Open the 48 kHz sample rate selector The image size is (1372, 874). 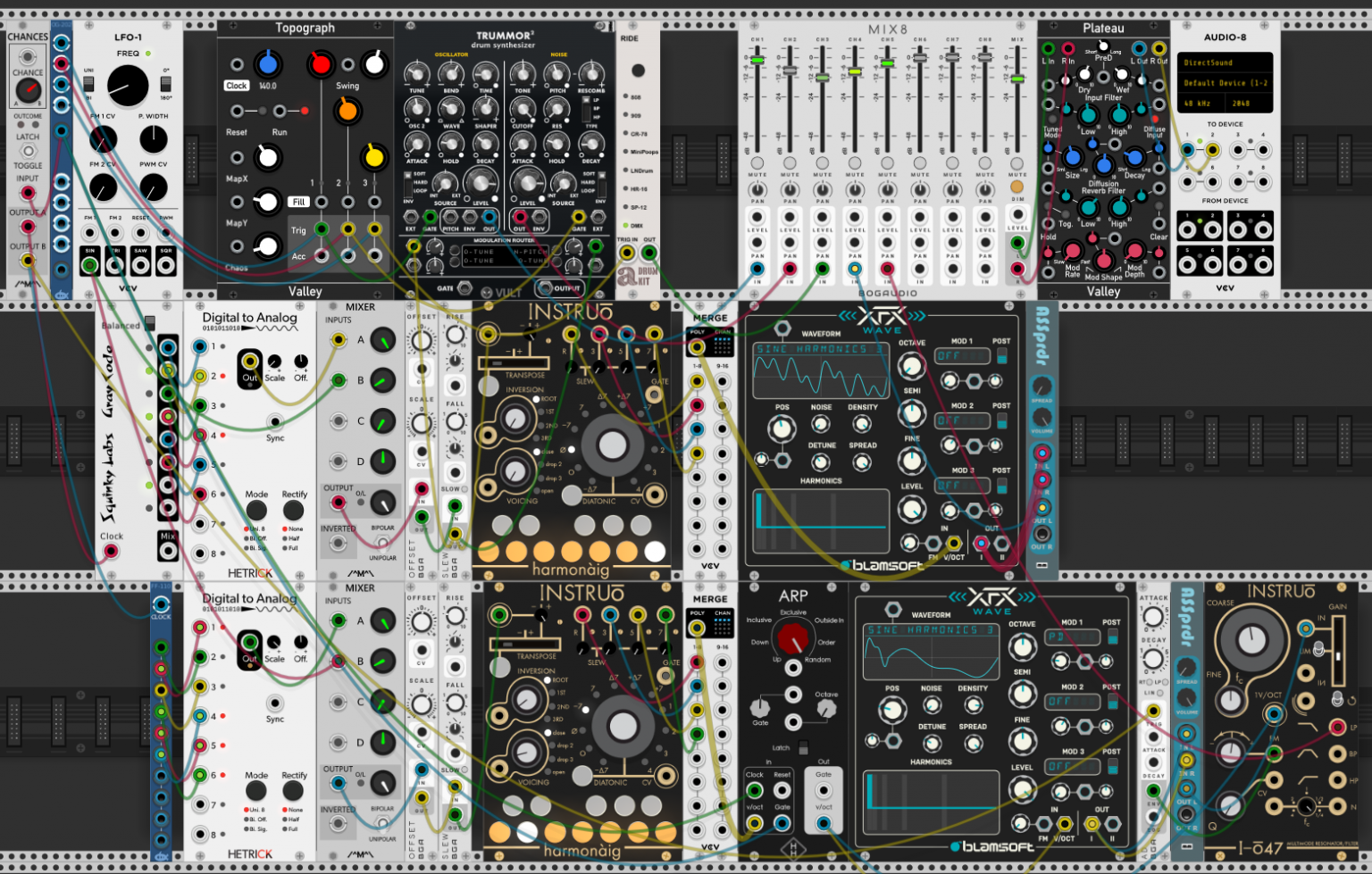click(x=1200, y=104)
